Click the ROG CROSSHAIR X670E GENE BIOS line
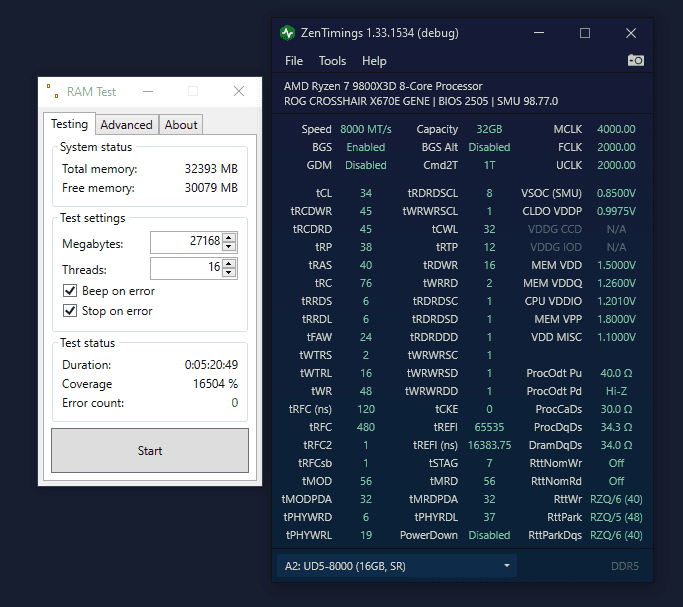 pos(421,101)
